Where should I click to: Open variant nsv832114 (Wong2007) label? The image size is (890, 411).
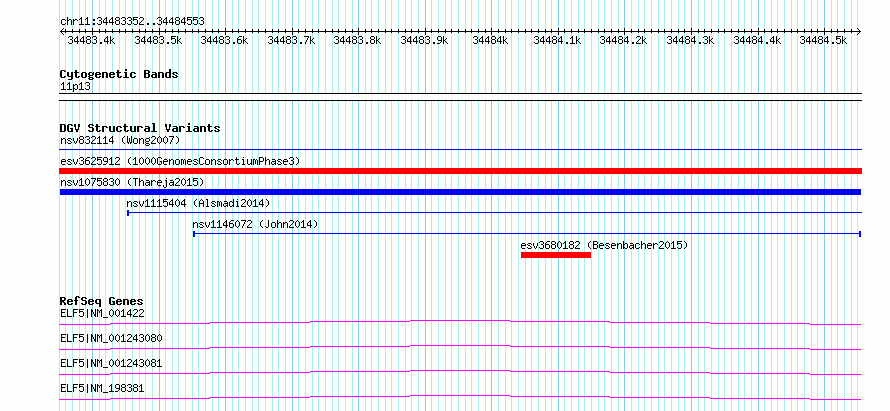click(120, 140)
